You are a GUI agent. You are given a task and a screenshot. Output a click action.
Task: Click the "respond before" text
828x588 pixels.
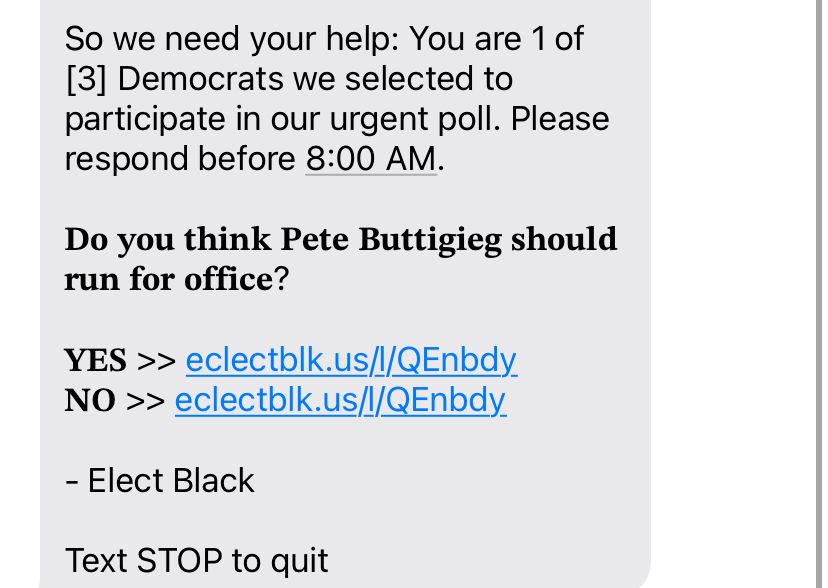pos(180,159)
